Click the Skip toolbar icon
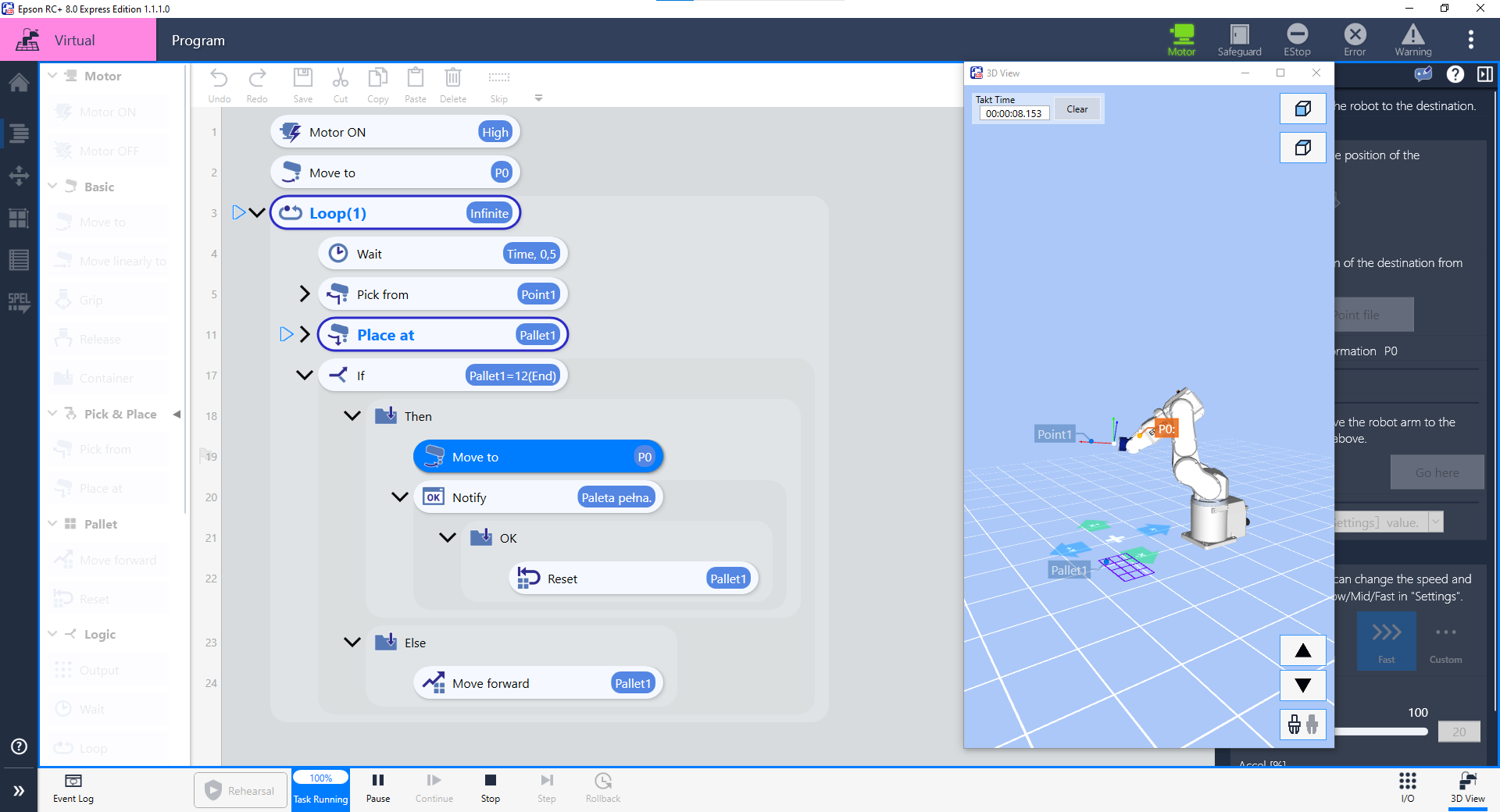The height and width of the screenshot is (812, 1500). [499, 86]
